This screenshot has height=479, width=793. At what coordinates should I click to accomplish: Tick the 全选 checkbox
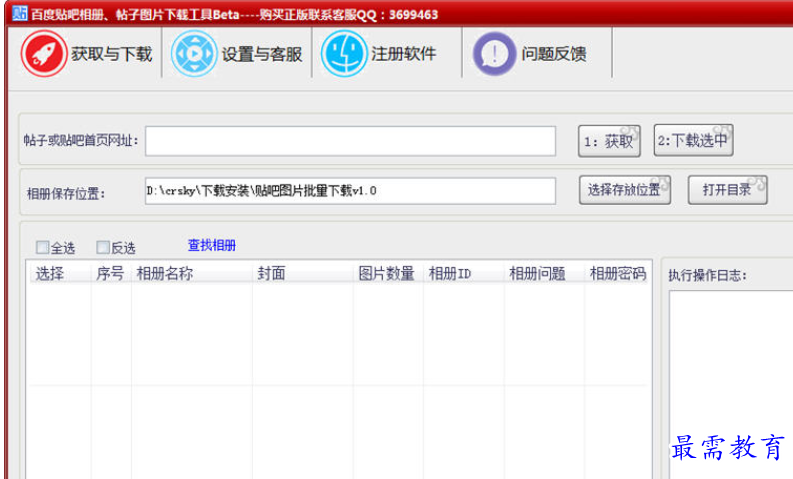(42, 247)
